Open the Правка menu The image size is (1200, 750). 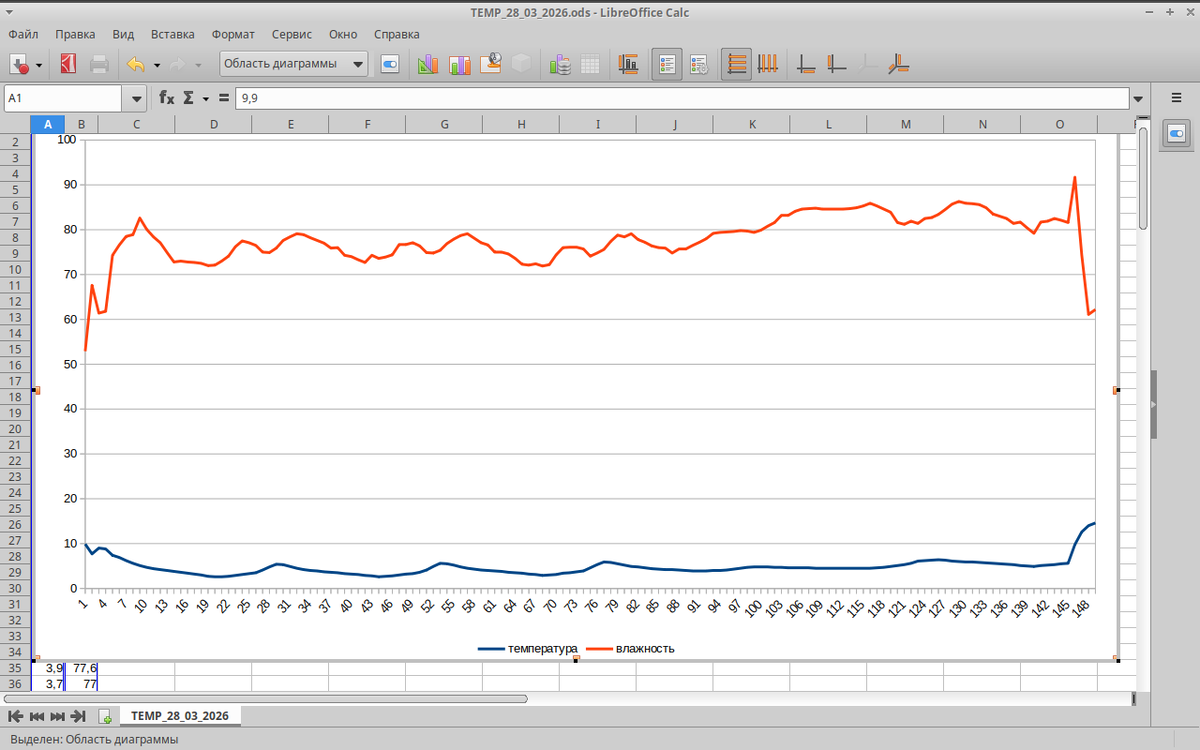pyautogui.click(x=76, y=34)
